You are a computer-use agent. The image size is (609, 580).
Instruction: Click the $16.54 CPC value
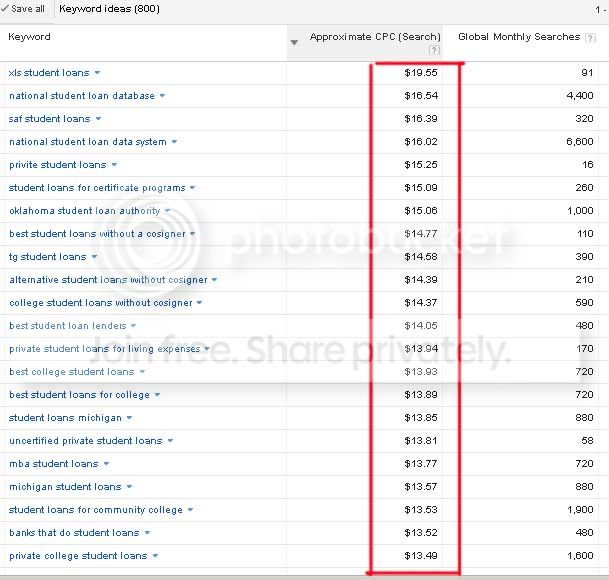pos(421,96)
